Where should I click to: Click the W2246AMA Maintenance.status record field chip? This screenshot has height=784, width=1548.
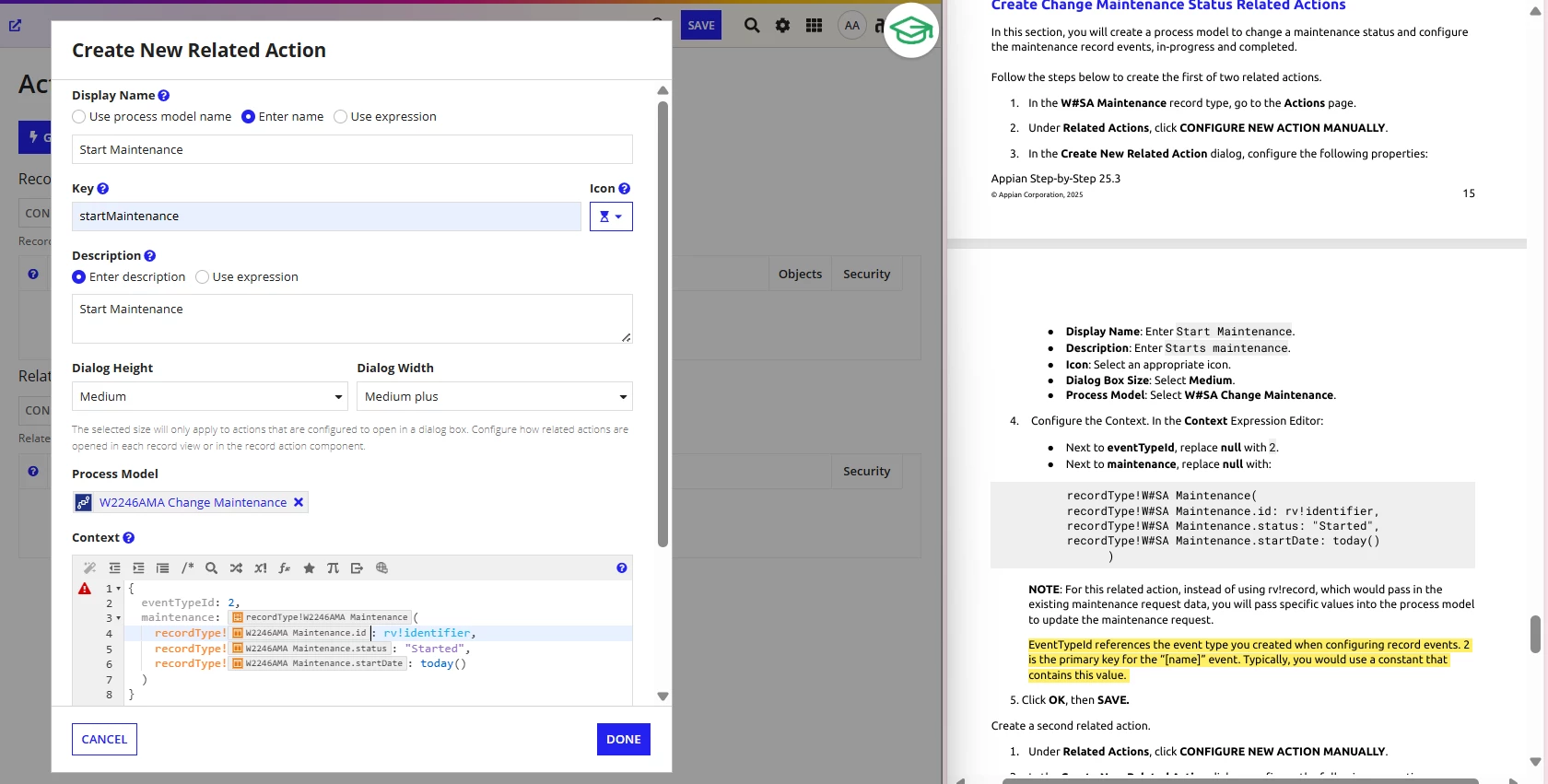[310, 649]
